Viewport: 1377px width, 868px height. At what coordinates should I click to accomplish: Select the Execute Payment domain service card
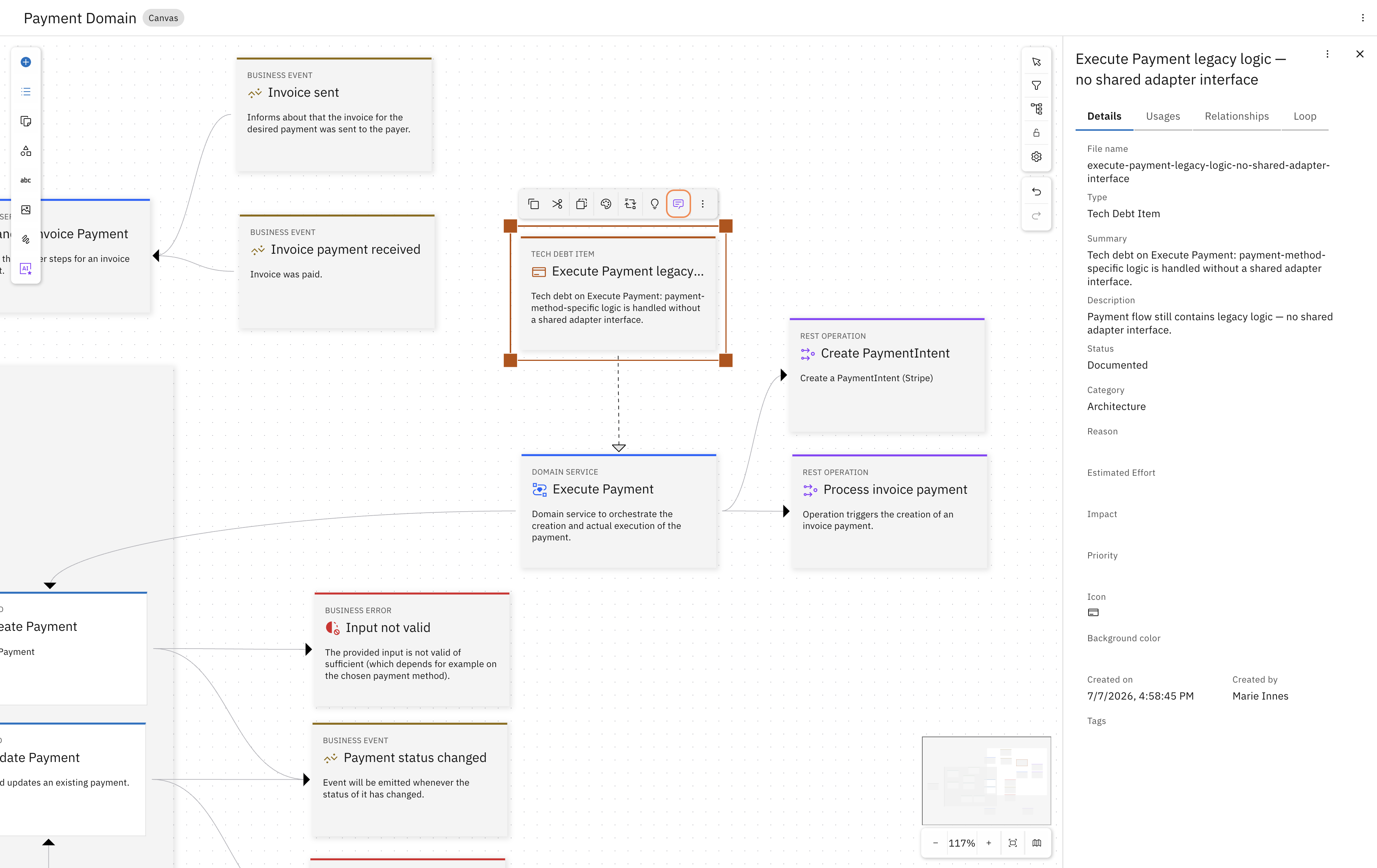[619, 511]
